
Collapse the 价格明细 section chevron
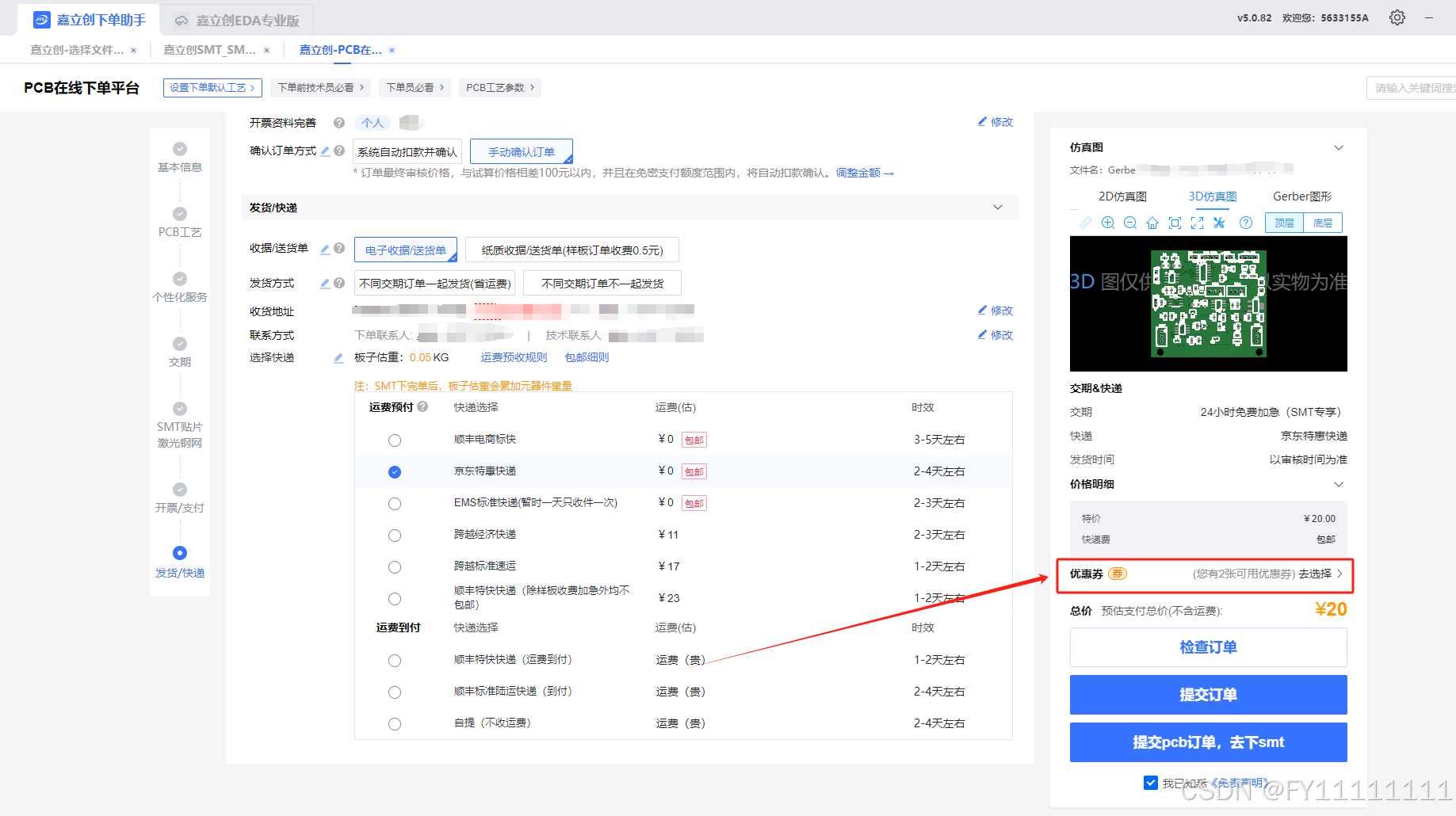pyautogui.click(x=1339, y=484)
